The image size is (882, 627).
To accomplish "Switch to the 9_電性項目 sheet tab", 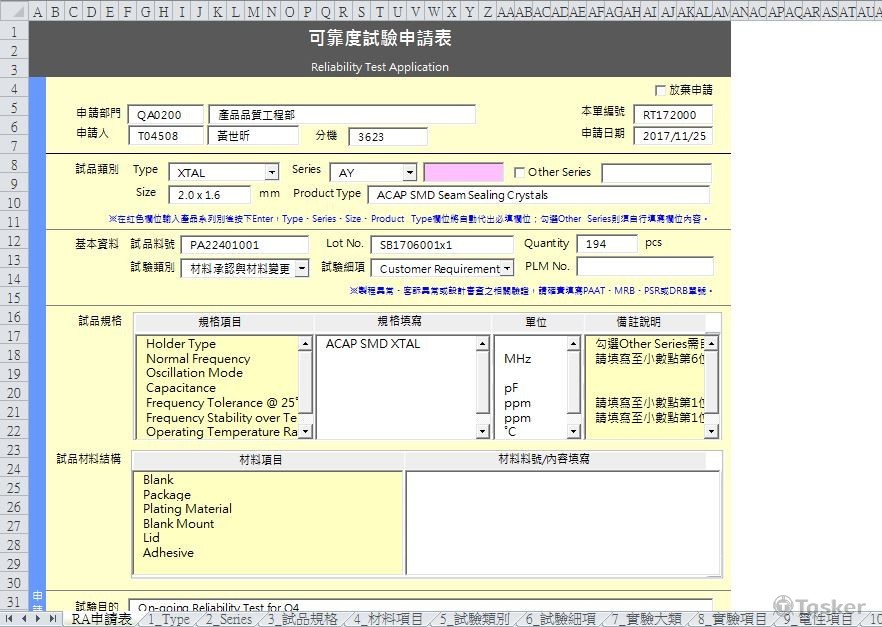I will (822, 618).
